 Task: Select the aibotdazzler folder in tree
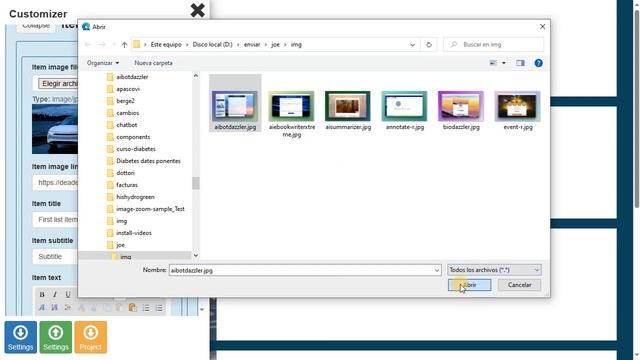132,77
